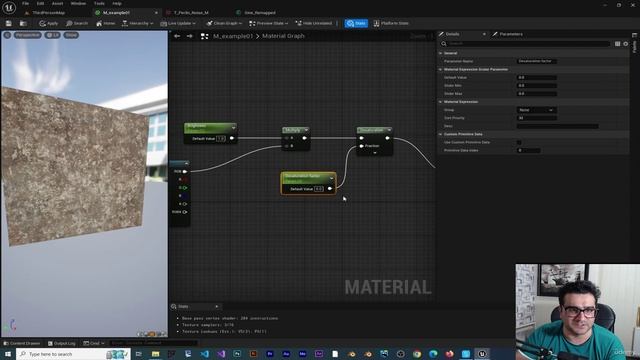Save the material with the save icon
The width and height of the screenshot is (640, 360).
[x=9, y=23]
